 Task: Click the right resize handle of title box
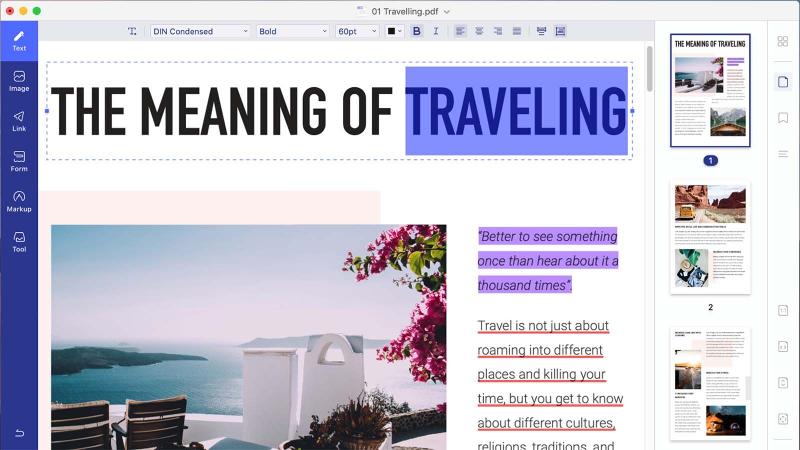pos(632,111)
